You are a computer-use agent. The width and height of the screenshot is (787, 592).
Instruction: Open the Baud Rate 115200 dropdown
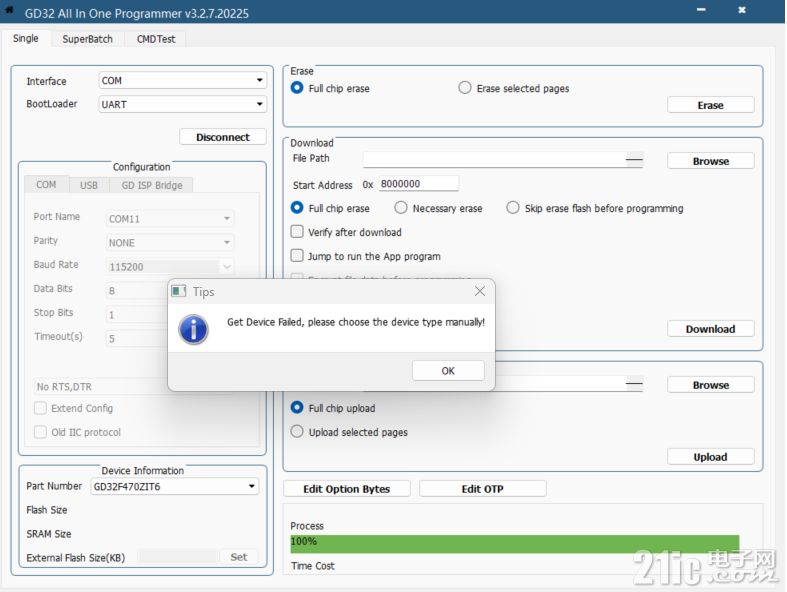(x=170, y=267)
